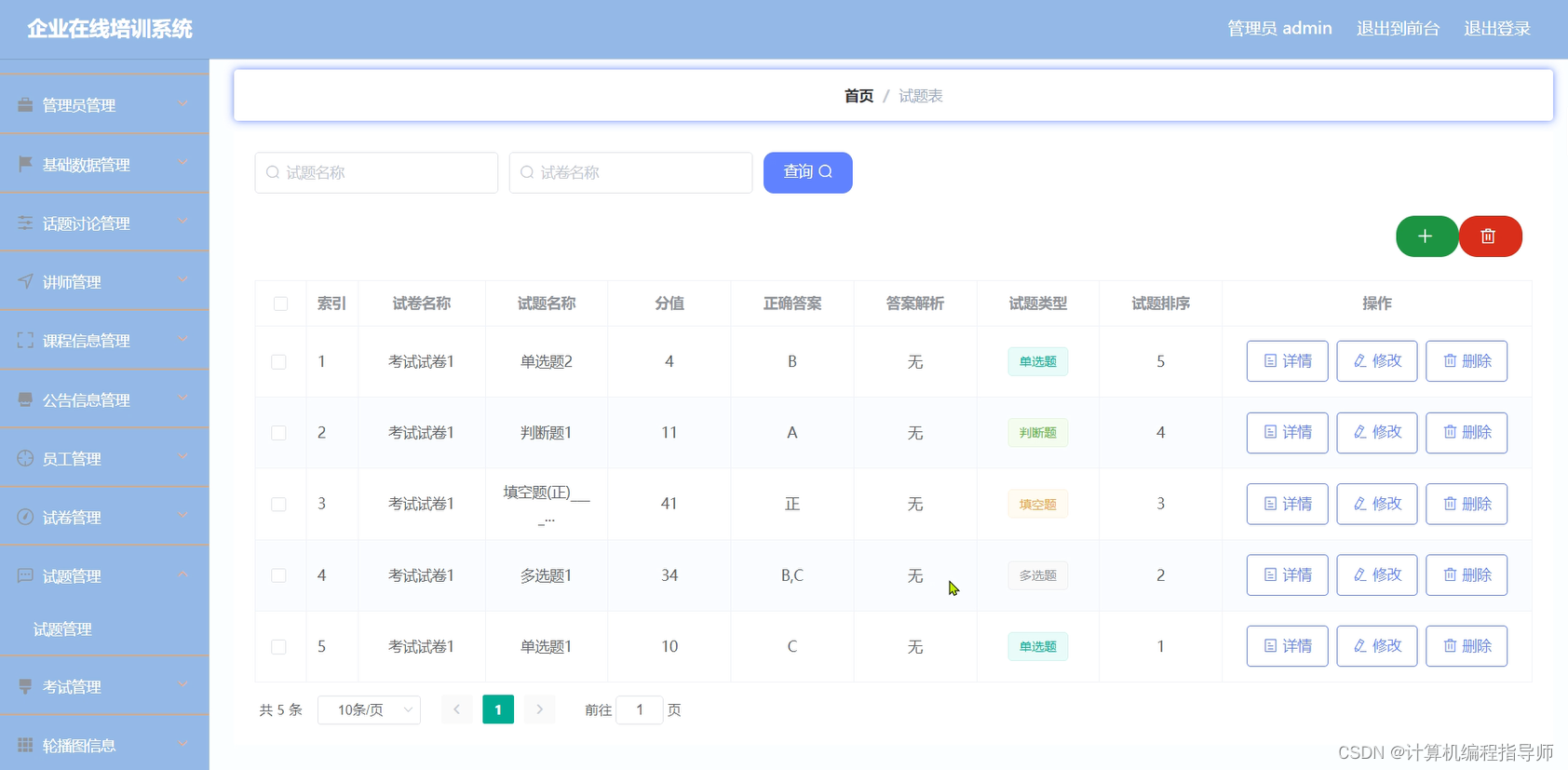Click the flag icon beside 基础数据管理

[25, 164]
